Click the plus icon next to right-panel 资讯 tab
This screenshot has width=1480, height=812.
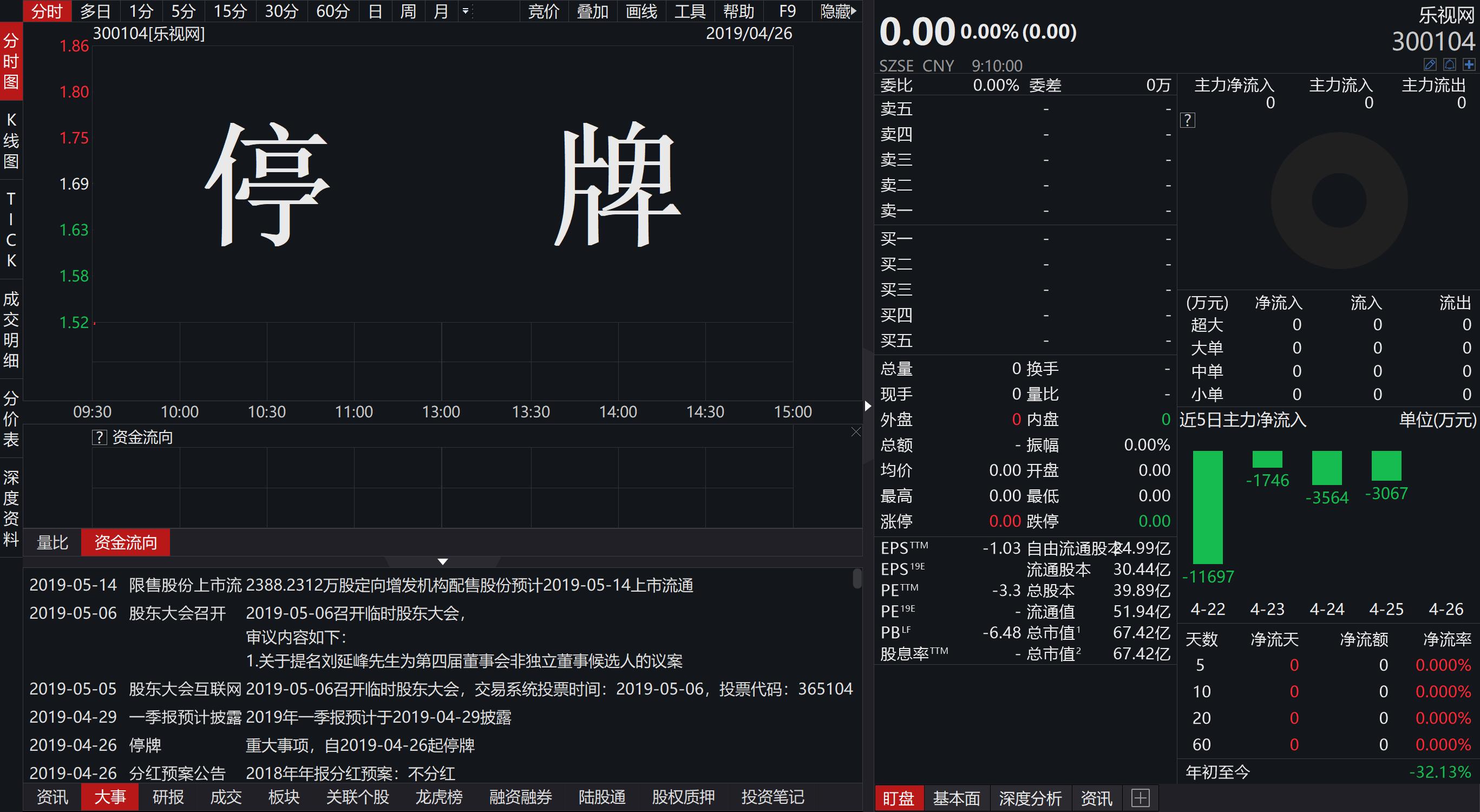[x=1140, y=797]
